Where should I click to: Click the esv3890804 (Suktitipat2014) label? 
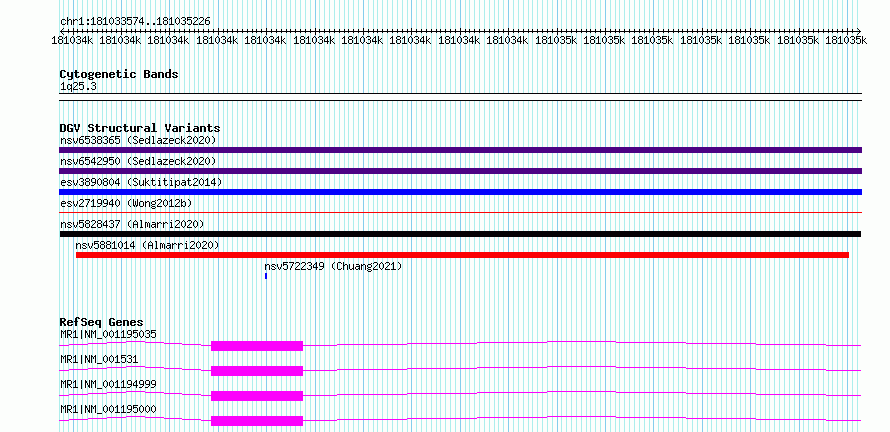tap(141, 182)
